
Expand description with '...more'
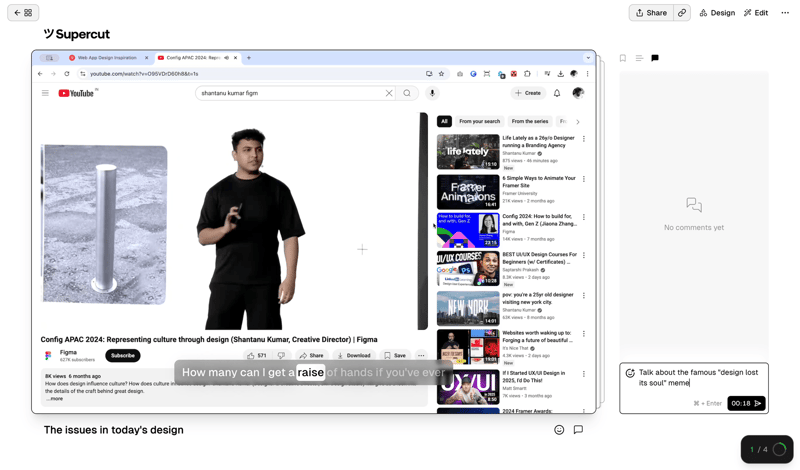(x=55, y=399)
